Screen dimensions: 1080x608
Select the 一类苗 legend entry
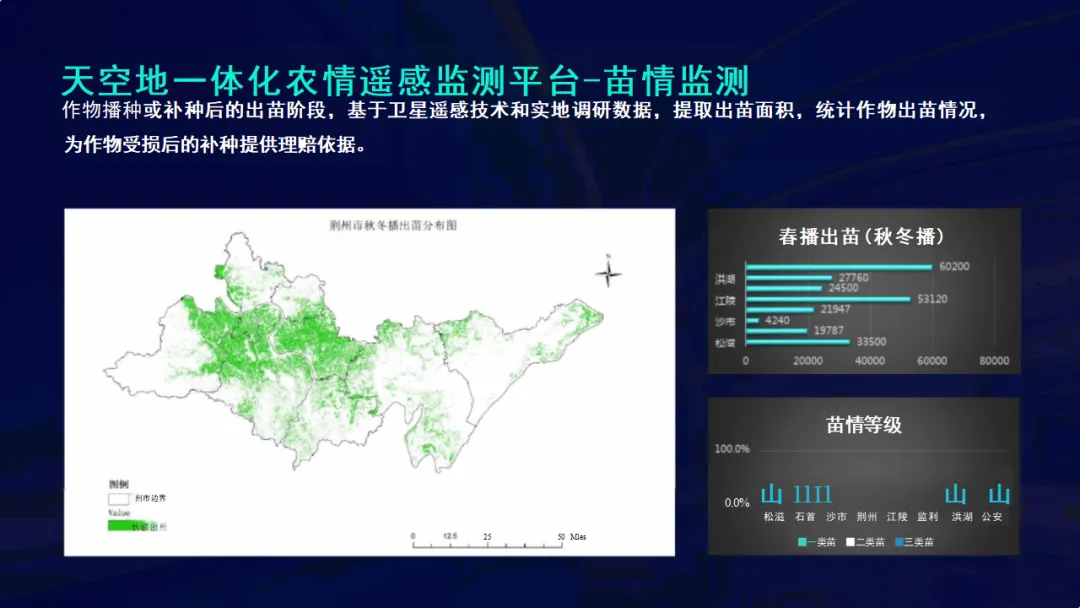(817, 542)
